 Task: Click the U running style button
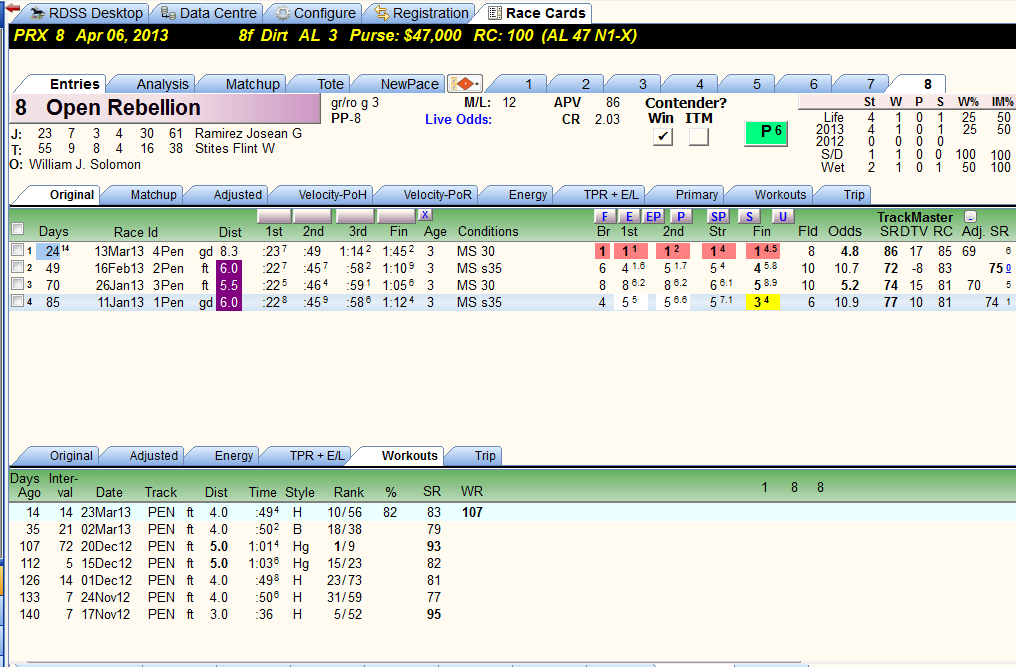[783, 216]
